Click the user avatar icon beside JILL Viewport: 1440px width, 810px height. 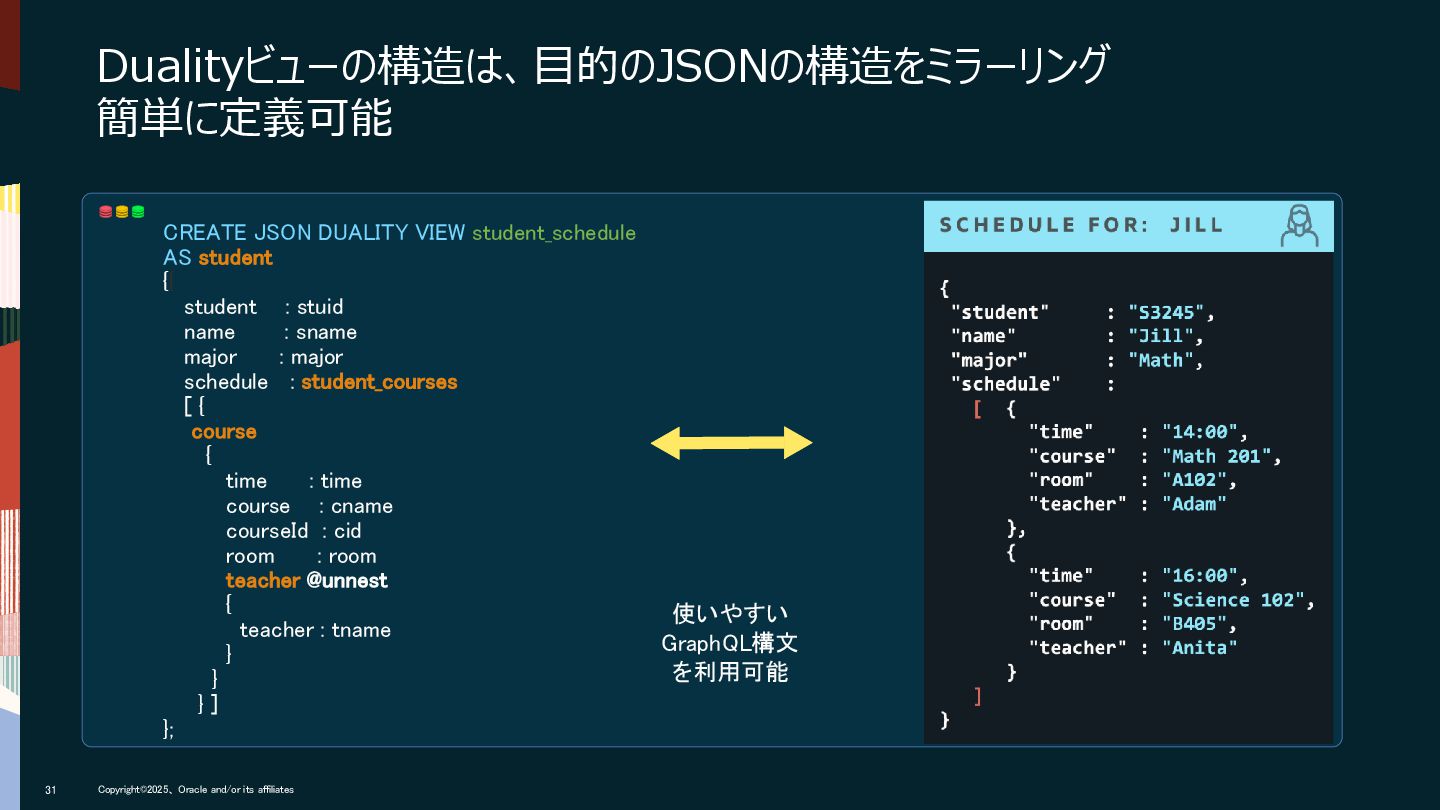coord(1299,225)
